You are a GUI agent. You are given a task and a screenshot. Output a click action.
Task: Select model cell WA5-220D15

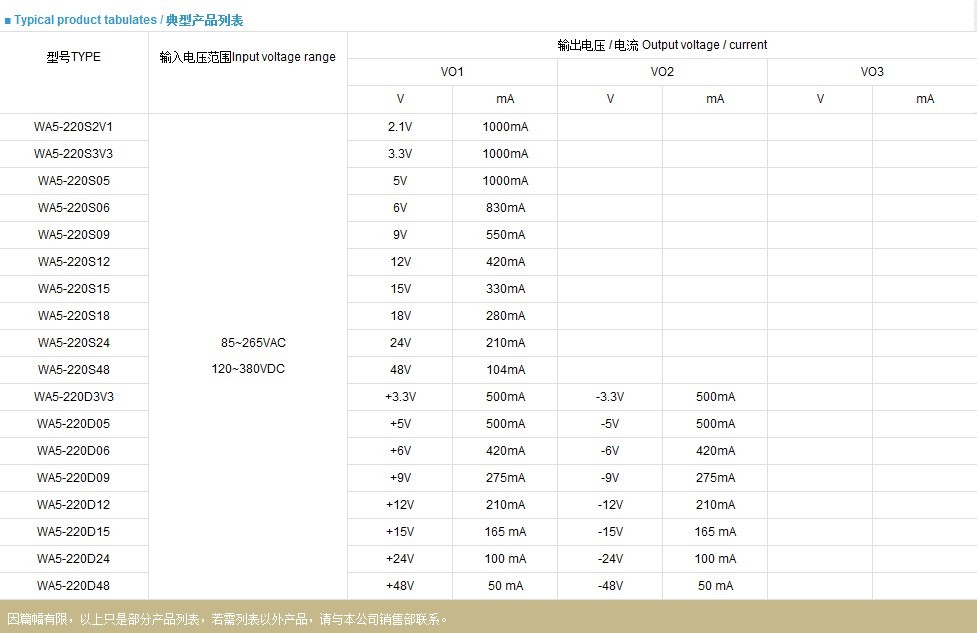(74, 531)
